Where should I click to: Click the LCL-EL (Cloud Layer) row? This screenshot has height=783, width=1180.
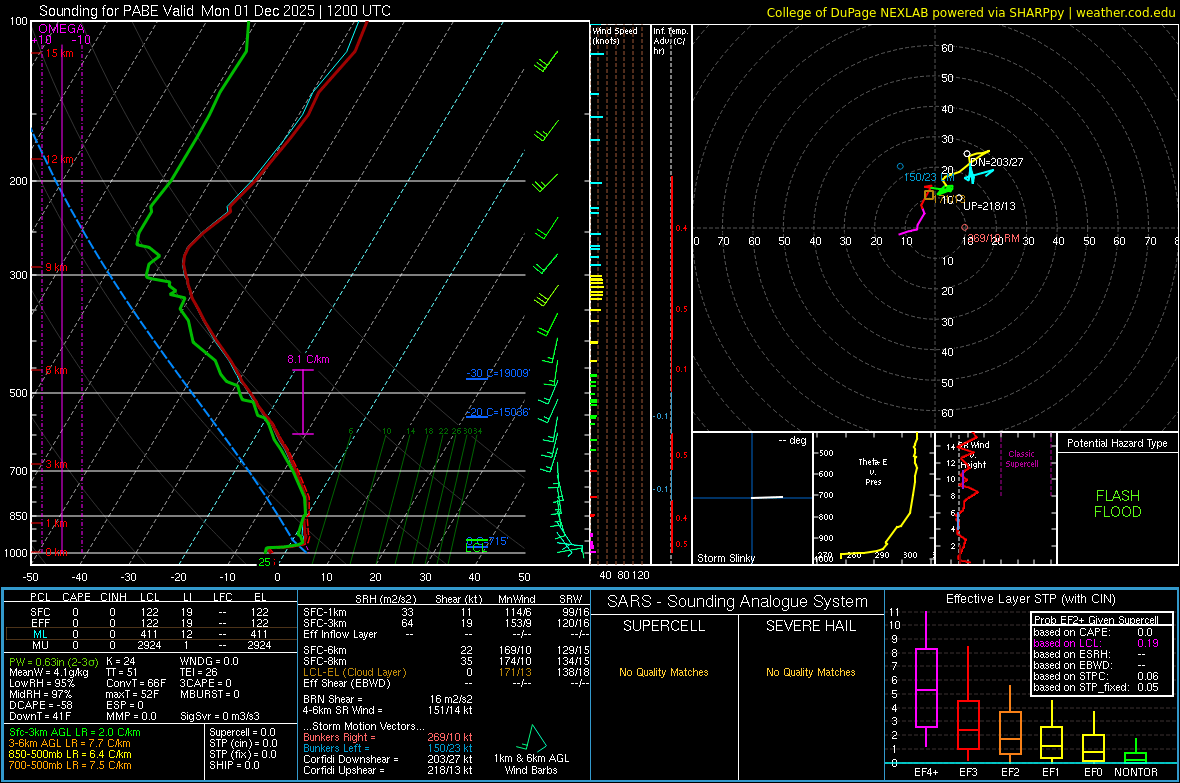(446, 672)
